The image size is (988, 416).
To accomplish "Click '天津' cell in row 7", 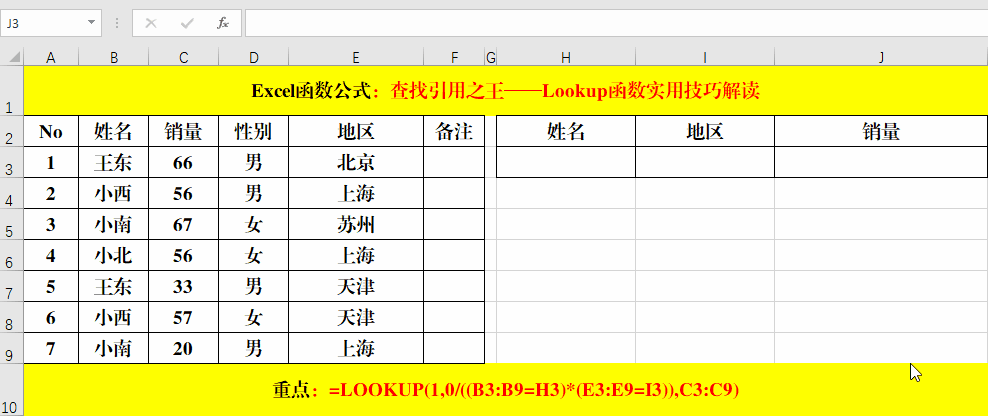I will pos(356,286).
